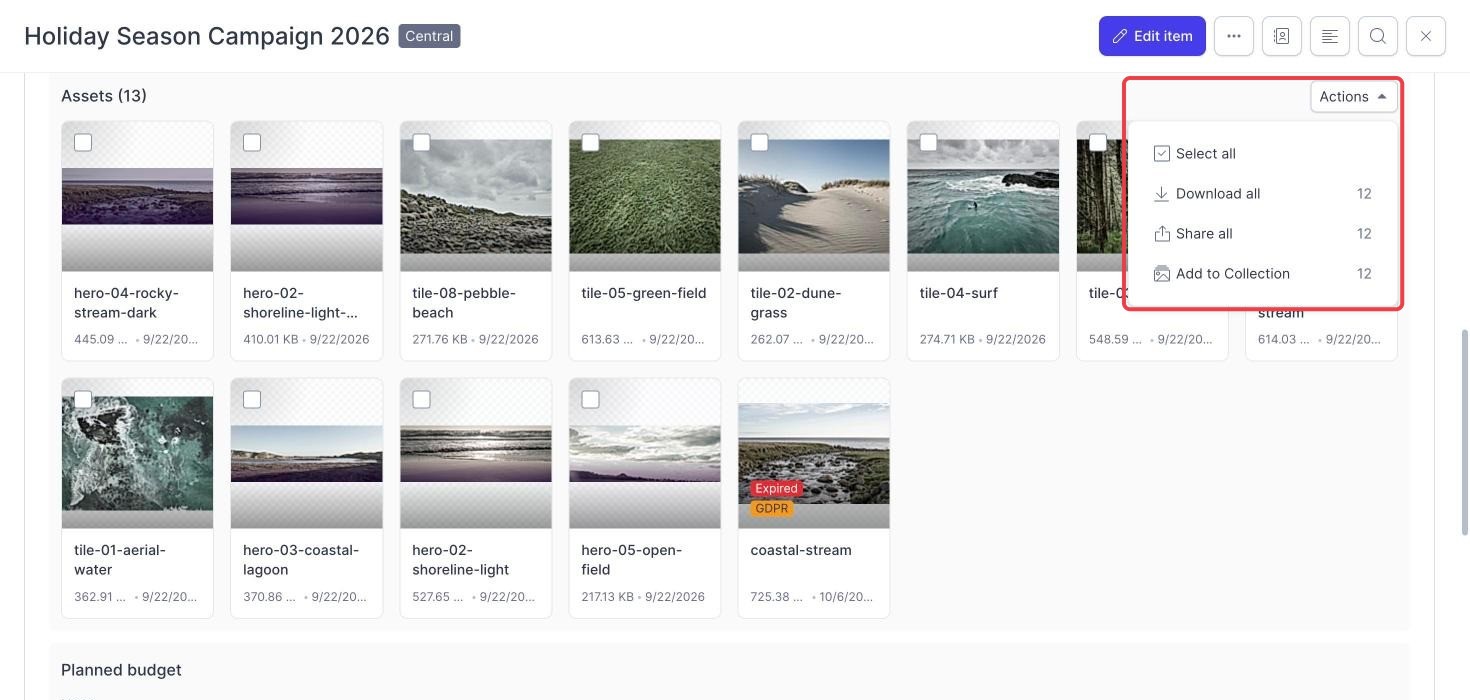Click the tile-04-surf file name

pos(959,293)
